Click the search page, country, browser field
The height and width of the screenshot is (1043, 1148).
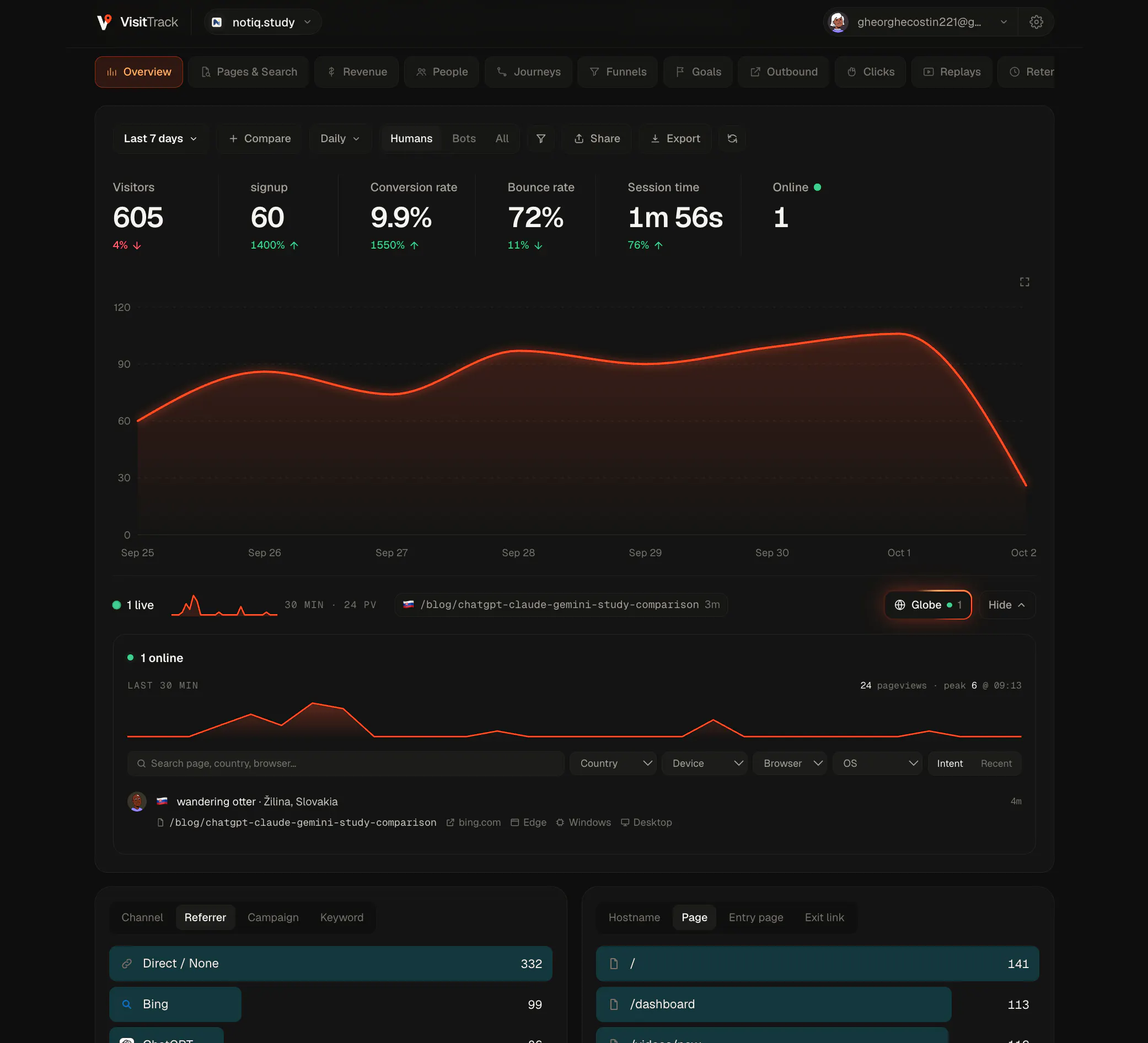pos(346,764)
